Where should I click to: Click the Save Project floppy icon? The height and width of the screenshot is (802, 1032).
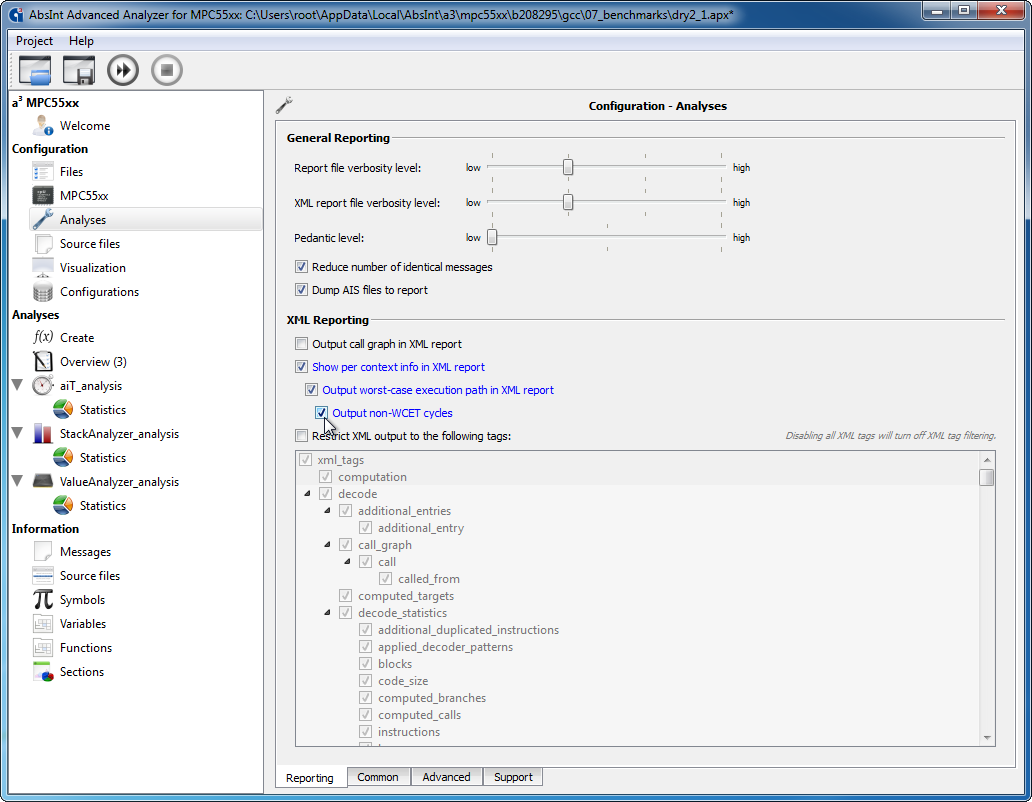pos(79,70)
